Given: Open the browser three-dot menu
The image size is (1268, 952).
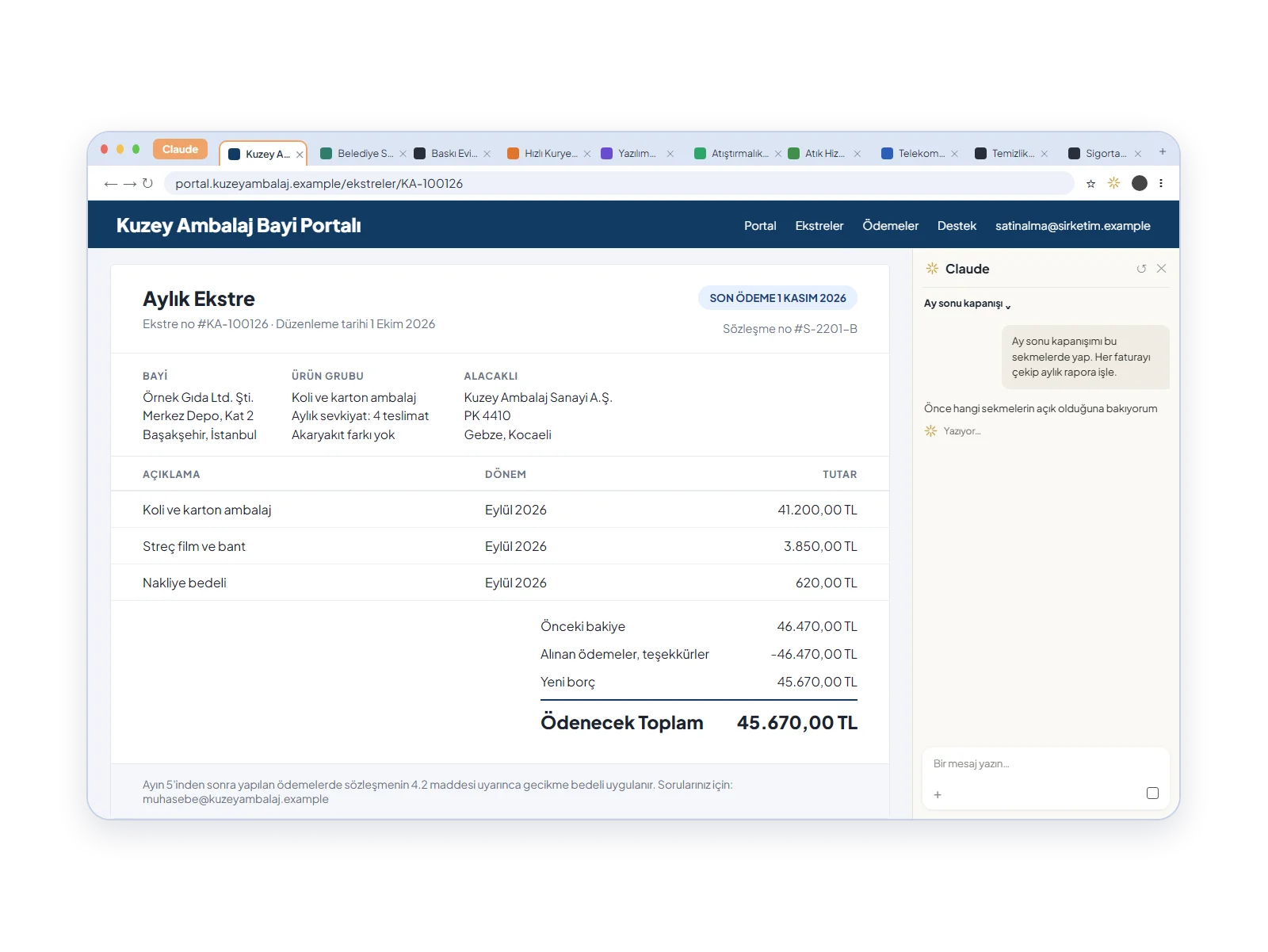Looking at the screenshot, I should tap(1161, 183).
